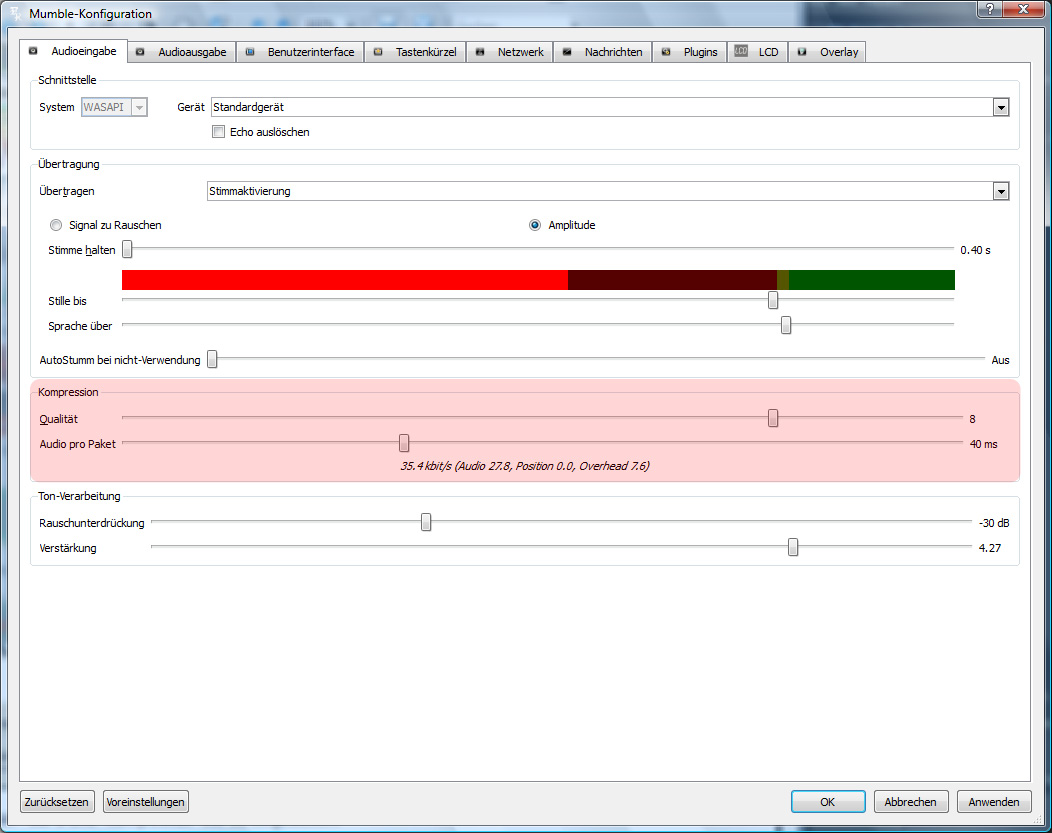Click the Qualität value '8'
Image resolution: width=1052 pixels, height=833 pixels.
pos(972,419)
